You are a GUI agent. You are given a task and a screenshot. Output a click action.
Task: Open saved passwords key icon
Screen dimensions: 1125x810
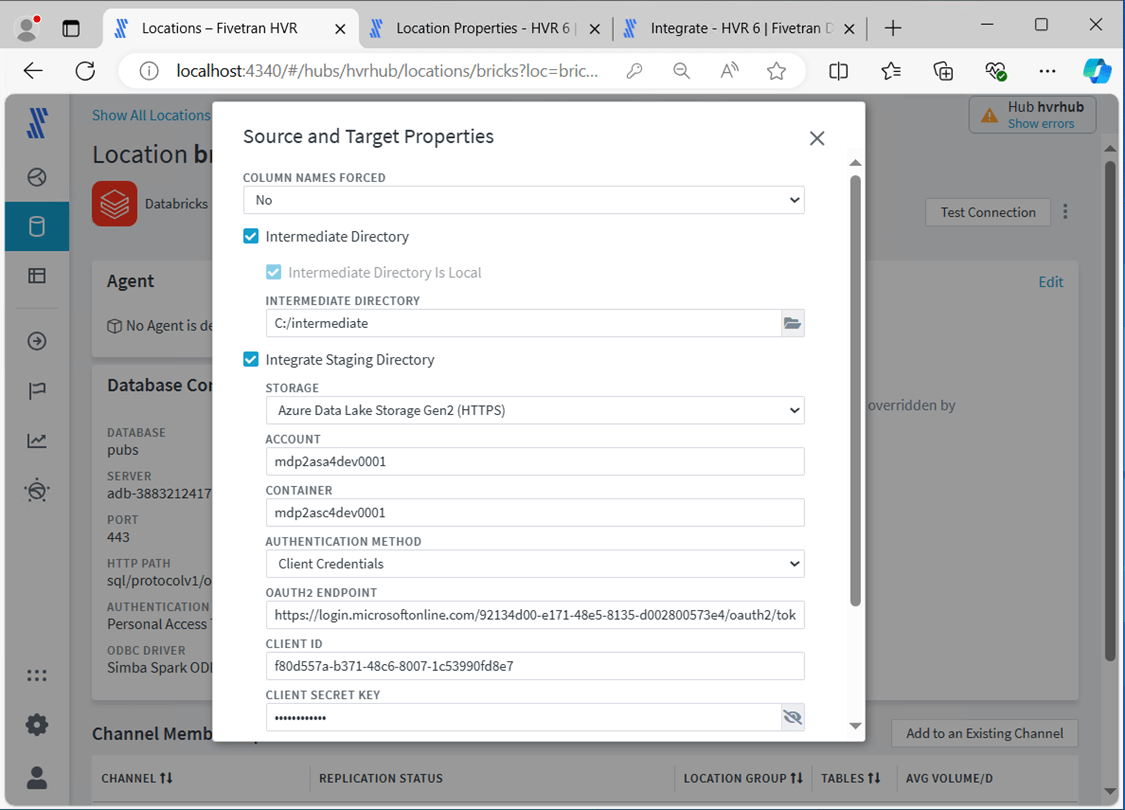click(x=634, y=71)
